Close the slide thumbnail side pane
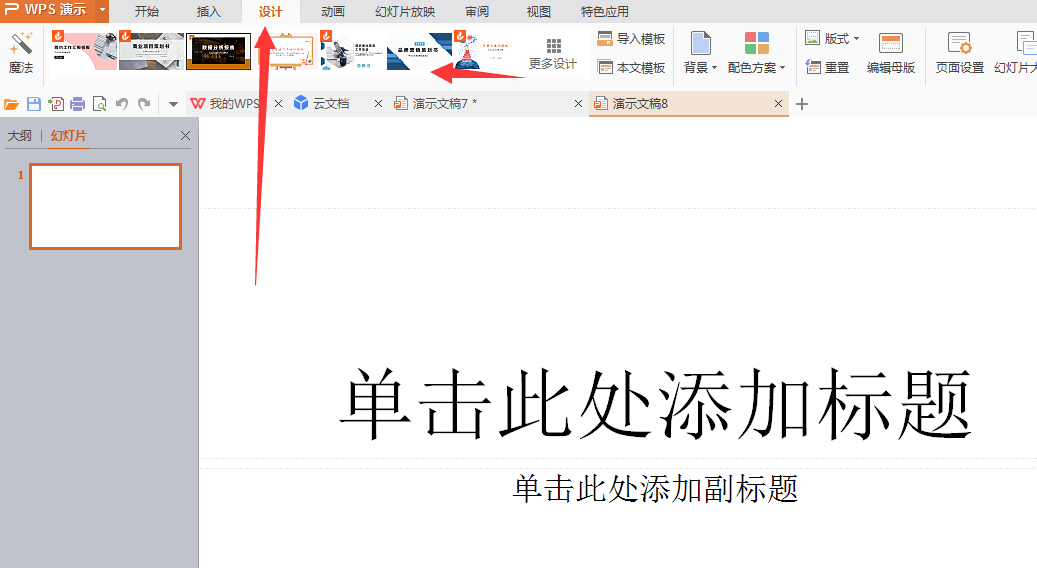1037x568 pixels. pyautogui.click(x=185, y=136)
